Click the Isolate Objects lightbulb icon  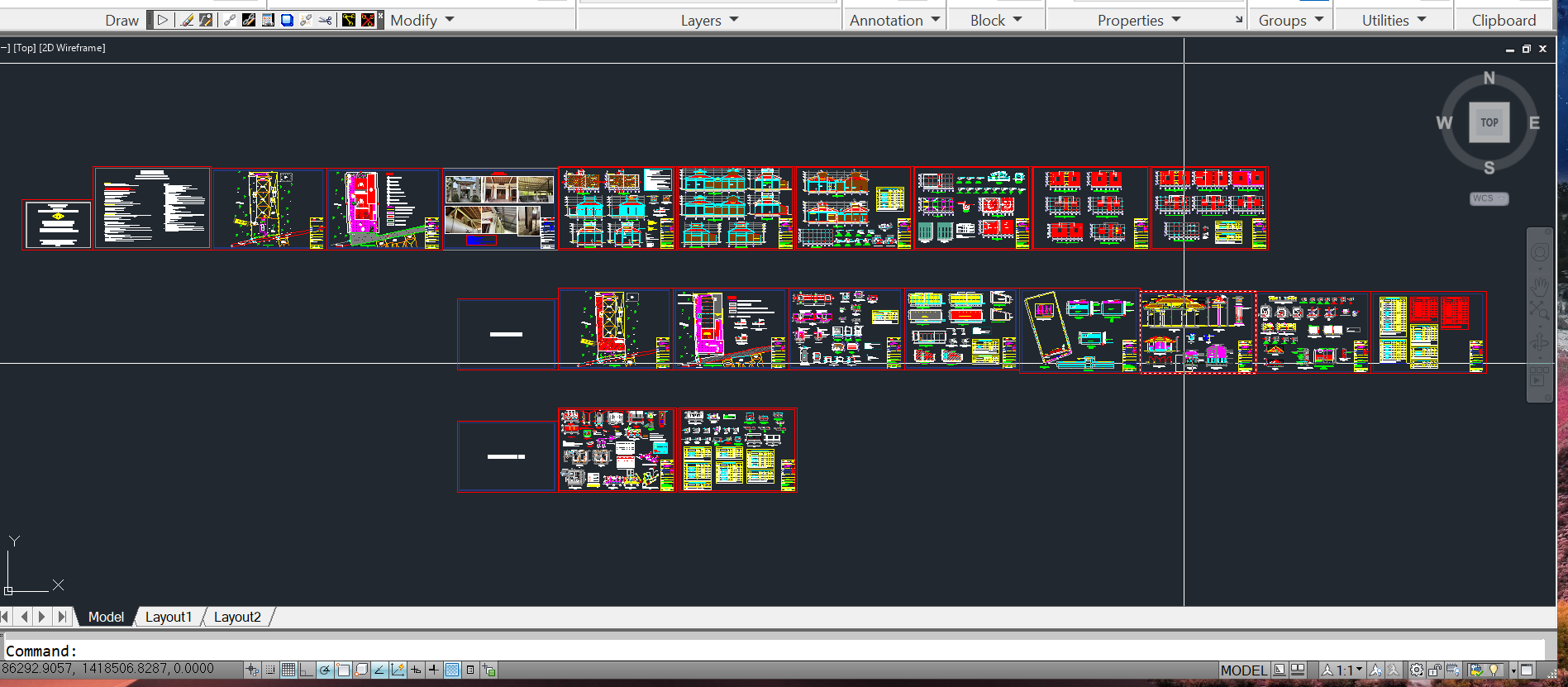pyautogui.click(x=1494, y=670)
